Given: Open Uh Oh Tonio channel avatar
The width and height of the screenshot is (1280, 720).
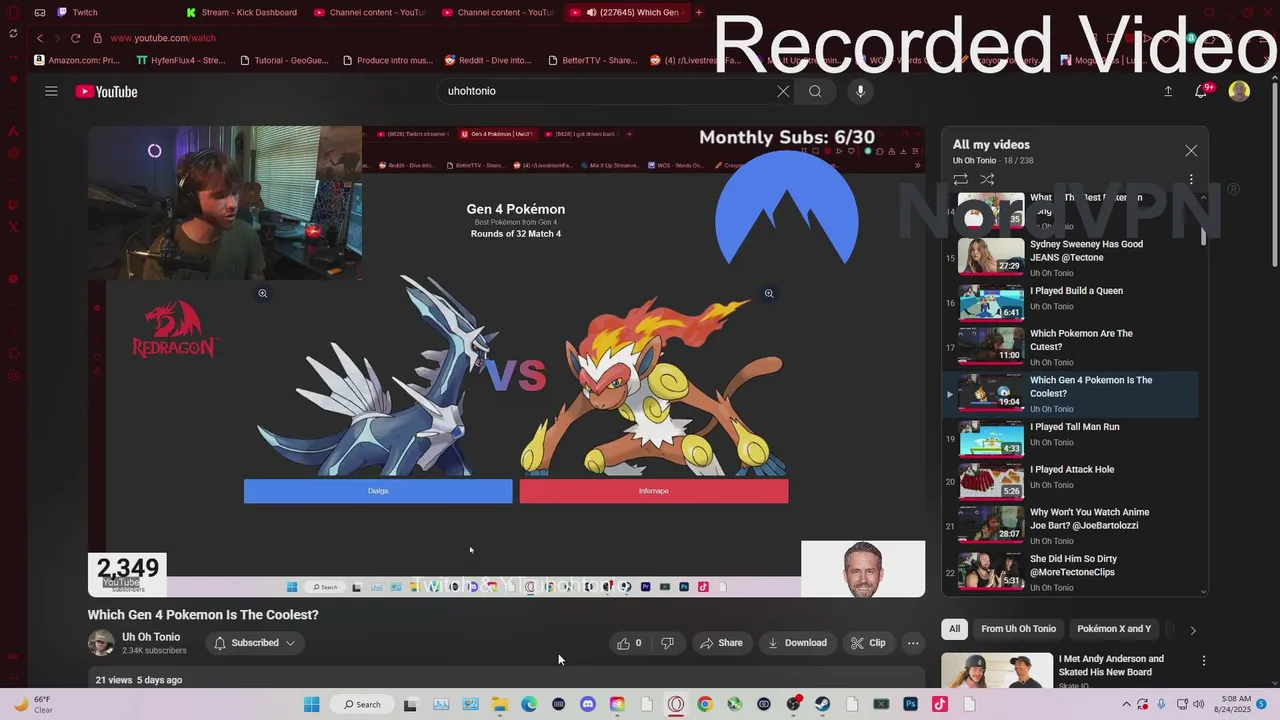Looking at the screenshot, I should 101,643.
